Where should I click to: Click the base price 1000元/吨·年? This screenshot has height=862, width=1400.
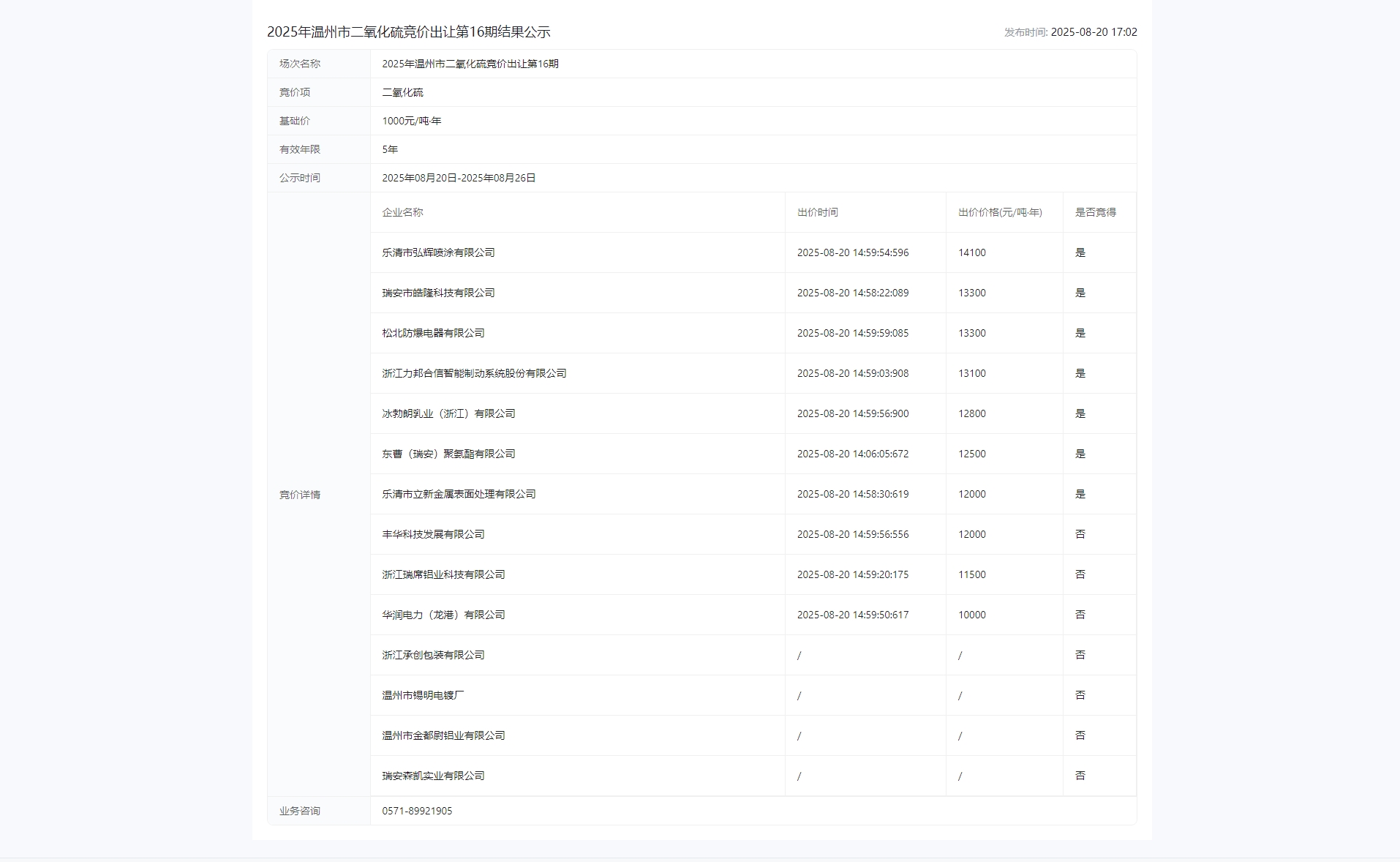tap(412, 121)
